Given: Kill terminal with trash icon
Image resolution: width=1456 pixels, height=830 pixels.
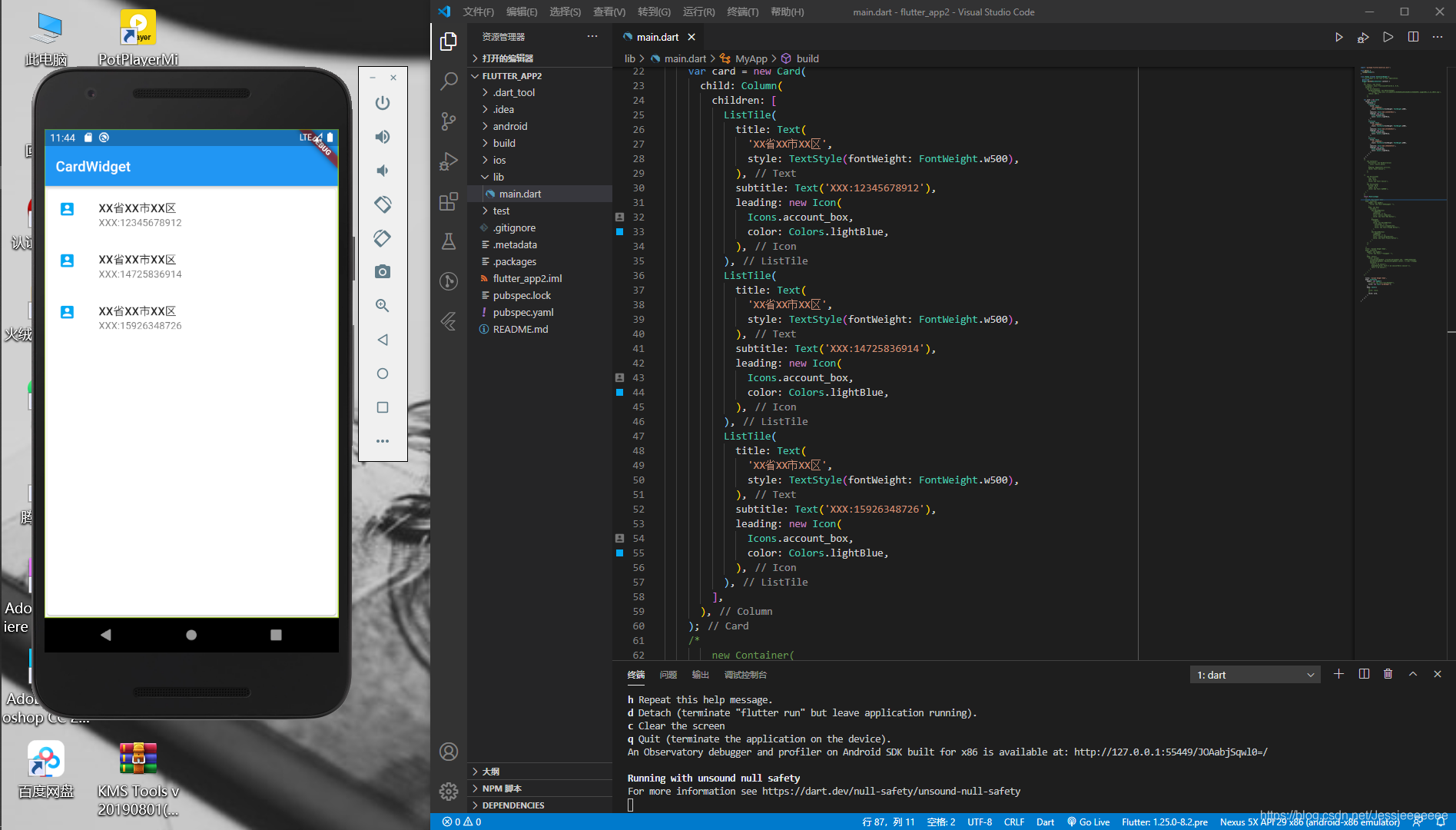Looking at the screenshot, I should tap(1388, 674).
